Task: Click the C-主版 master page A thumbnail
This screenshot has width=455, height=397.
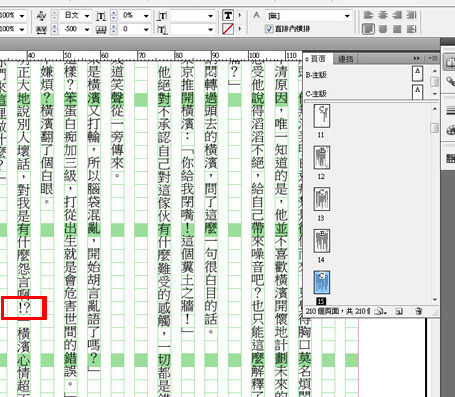Action: [x=417, y=92]
